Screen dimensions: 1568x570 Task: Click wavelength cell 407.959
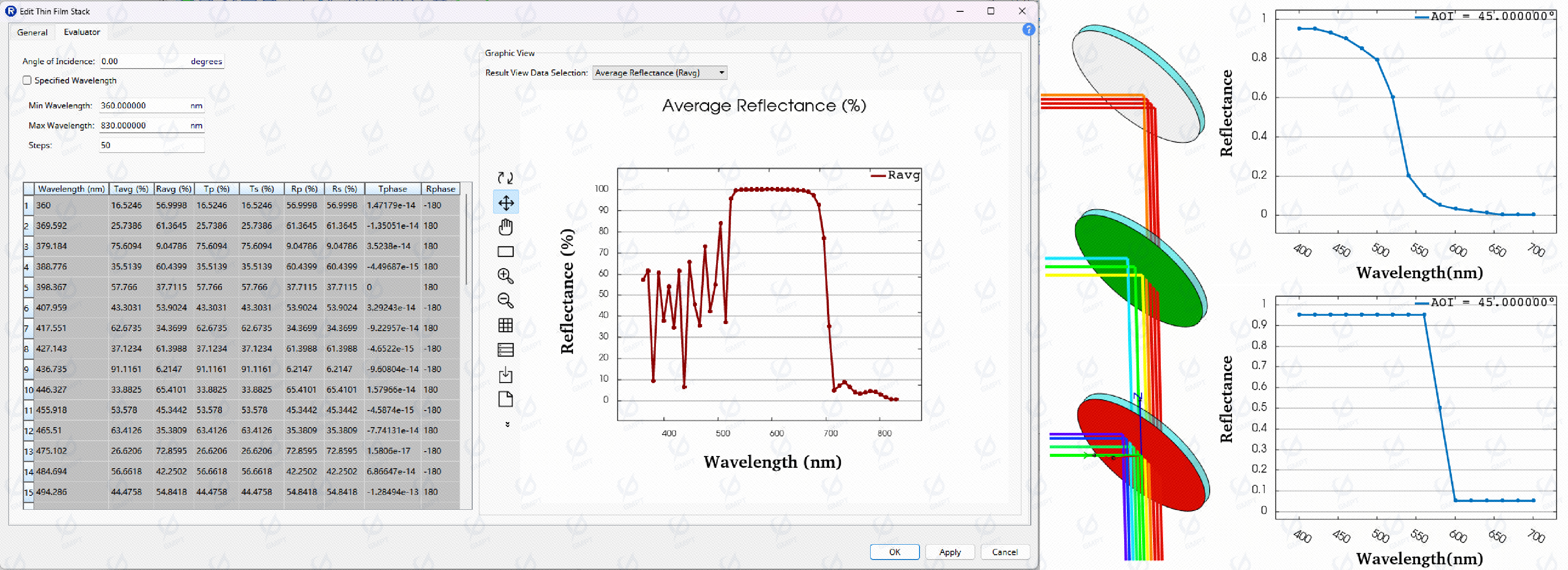point(71,307)
